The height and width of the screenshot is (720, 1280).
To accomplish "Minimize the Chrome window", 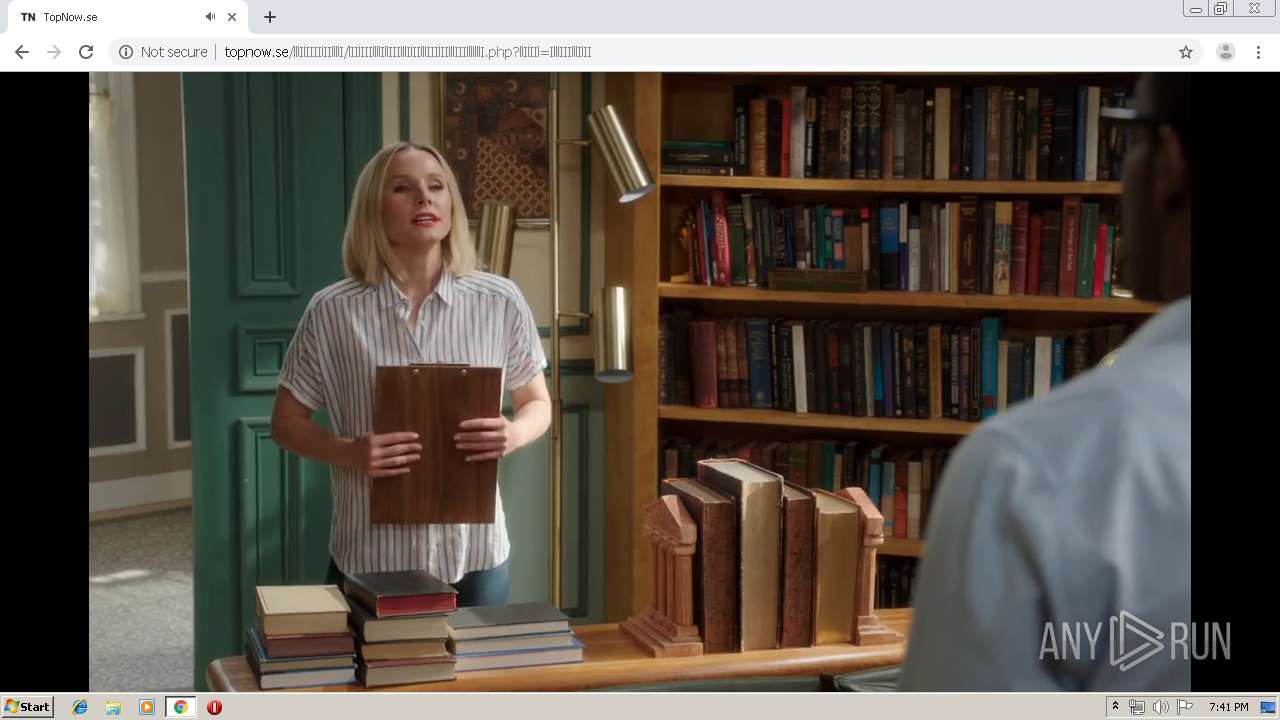I will pyautogui.click(x=1195, y=9).
